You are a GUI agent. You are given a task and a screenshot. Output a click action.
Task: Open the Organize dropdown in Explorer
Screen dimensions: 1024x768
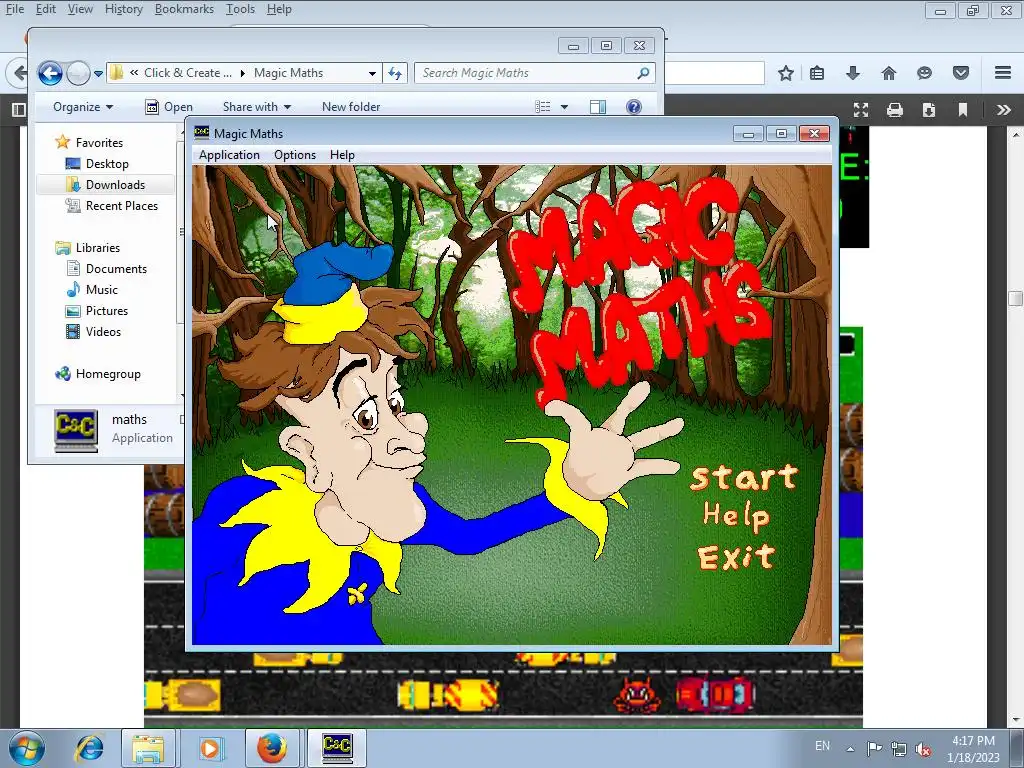point(83,106)
